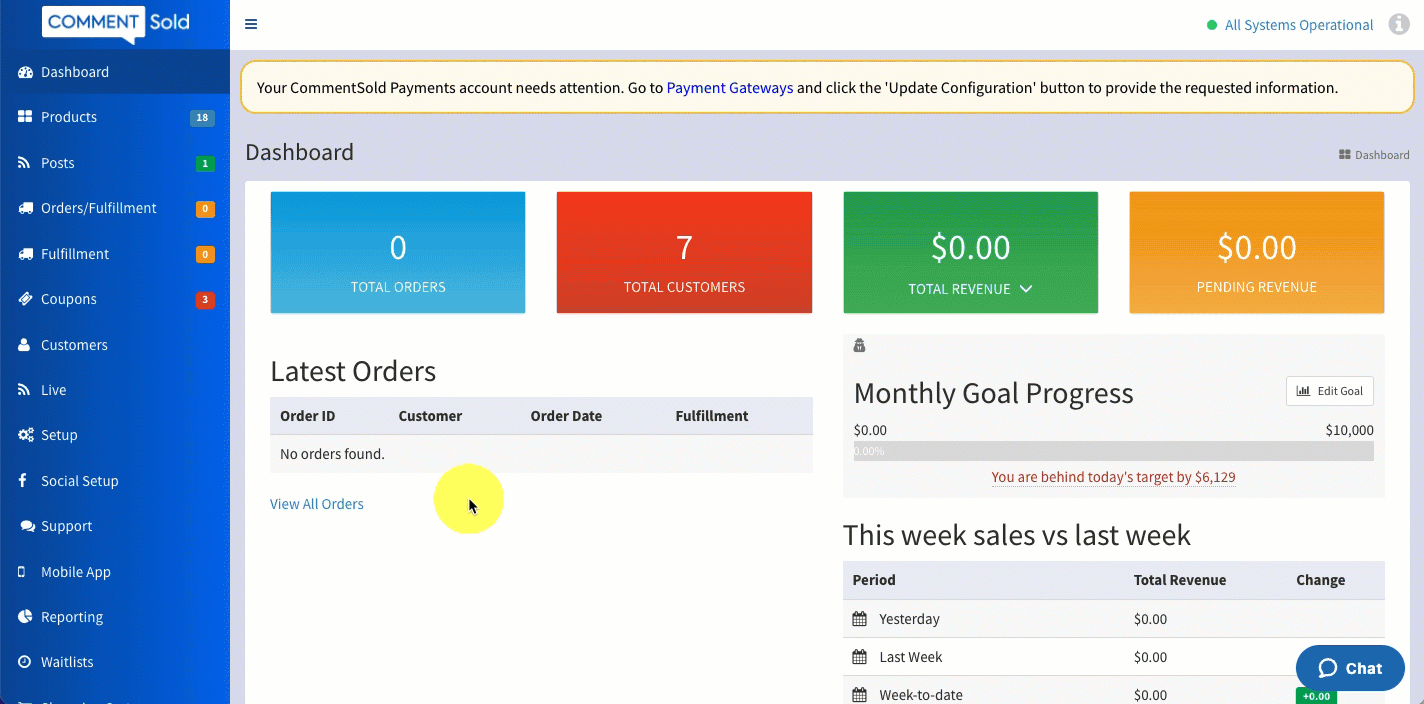Click the Setup gears icon in sidebar
Viewport: 1424px width, 704px height.
[25, 435]
